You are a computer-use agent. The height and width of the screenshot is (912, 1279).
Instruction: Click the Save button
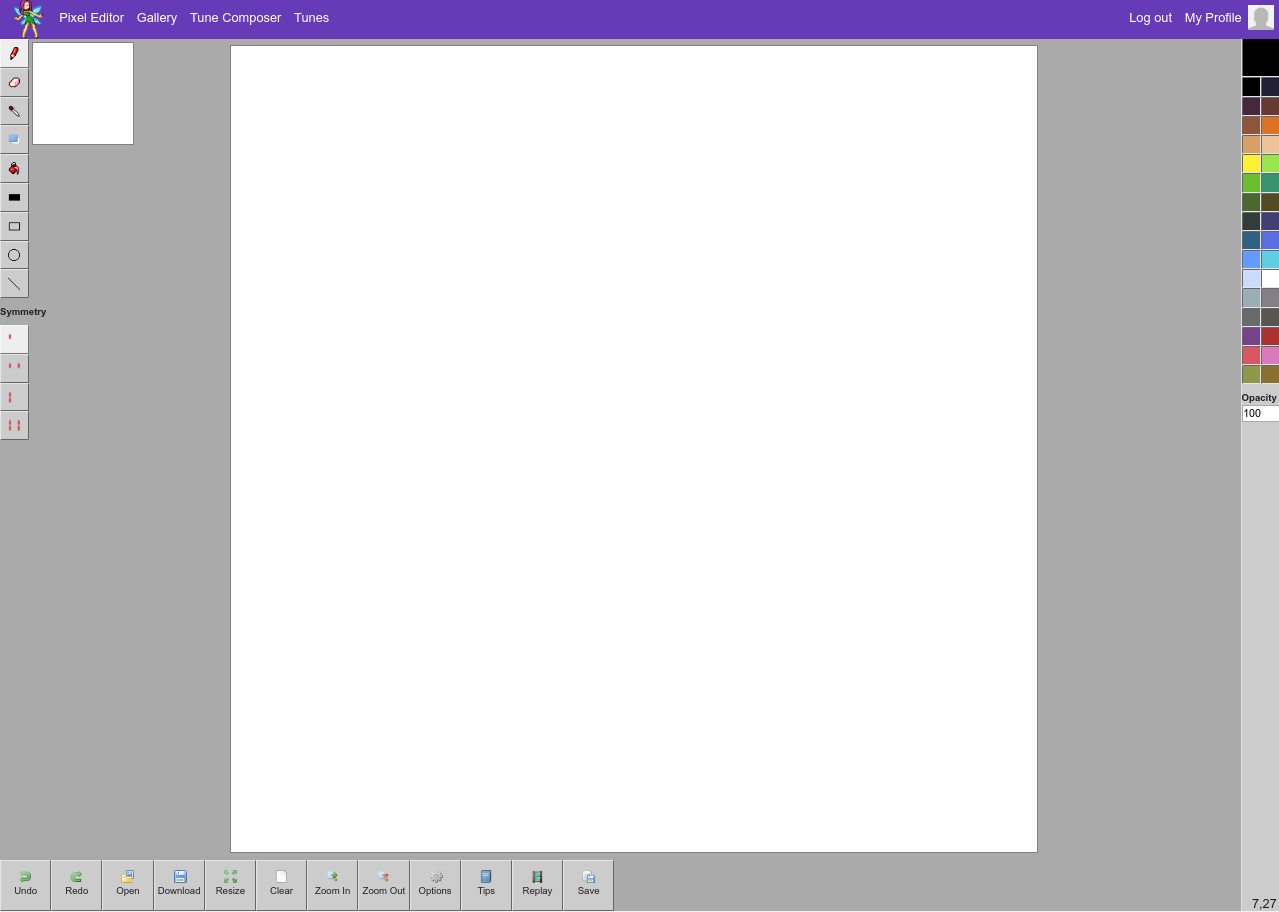[588, 885]
